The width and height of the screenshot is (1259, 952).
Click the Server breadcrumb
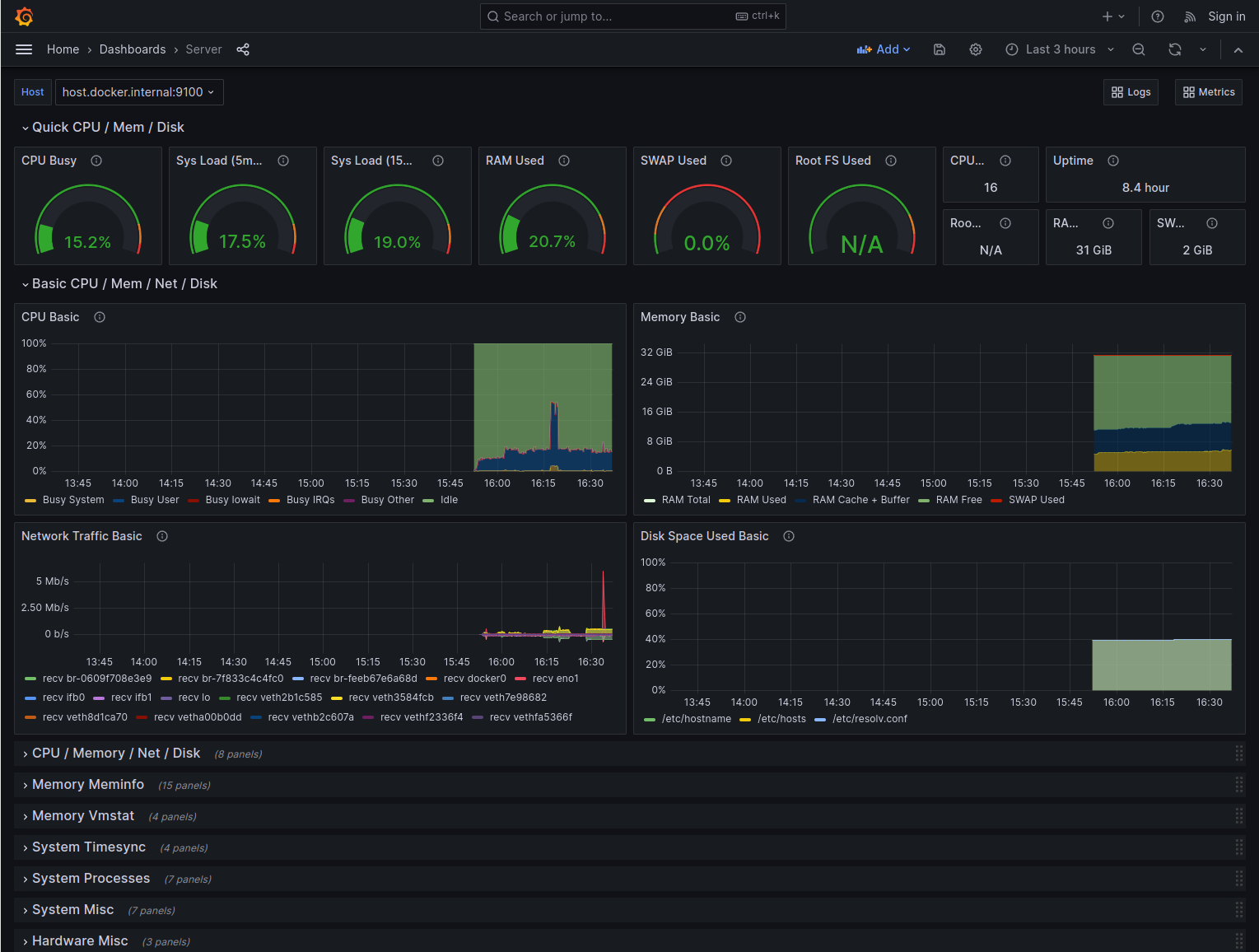203,49
